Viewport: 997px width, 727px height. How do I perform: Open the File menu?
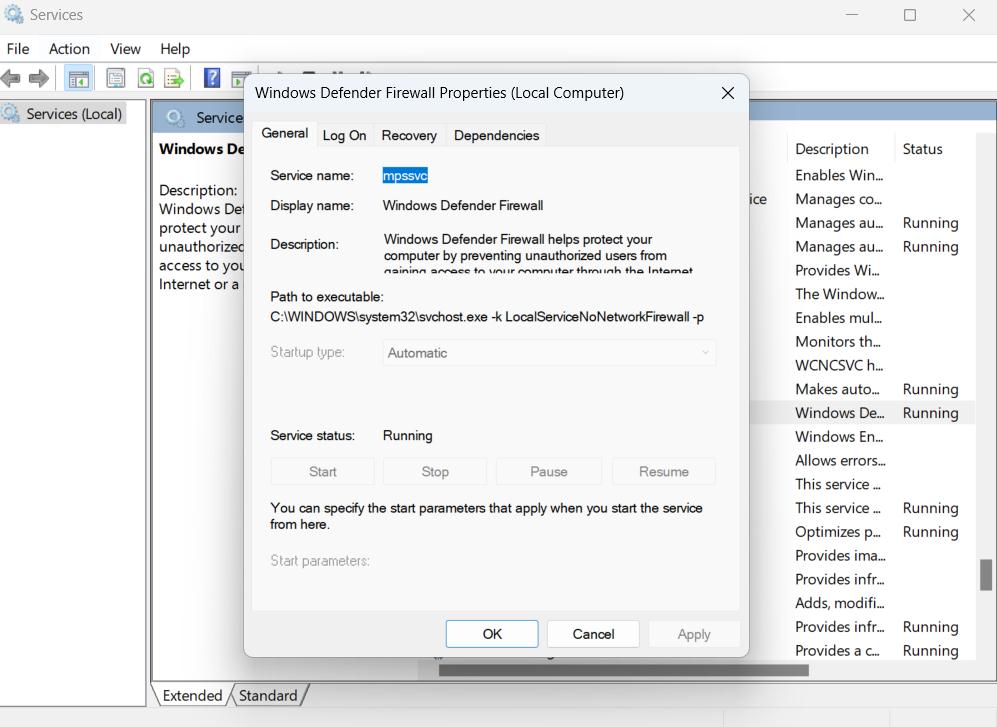pyautogui.click(x=18, y=49)
